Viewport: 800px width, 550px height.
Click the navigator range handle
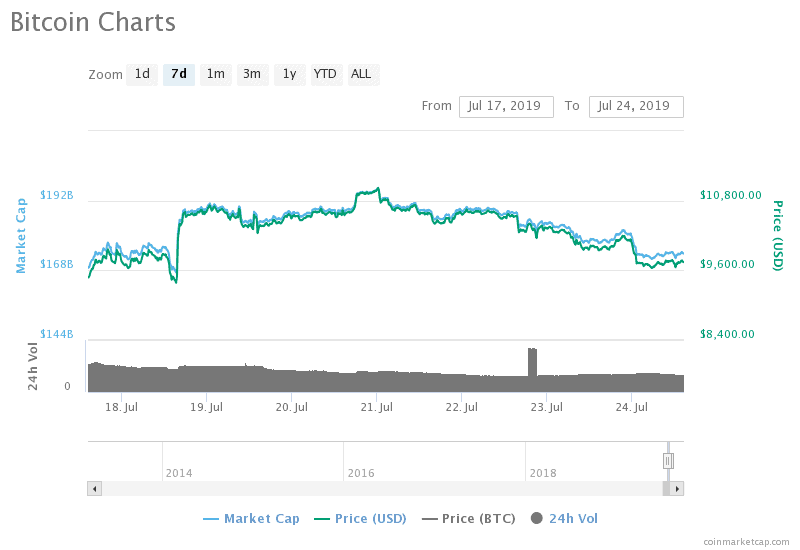click(x=668, y=461)
